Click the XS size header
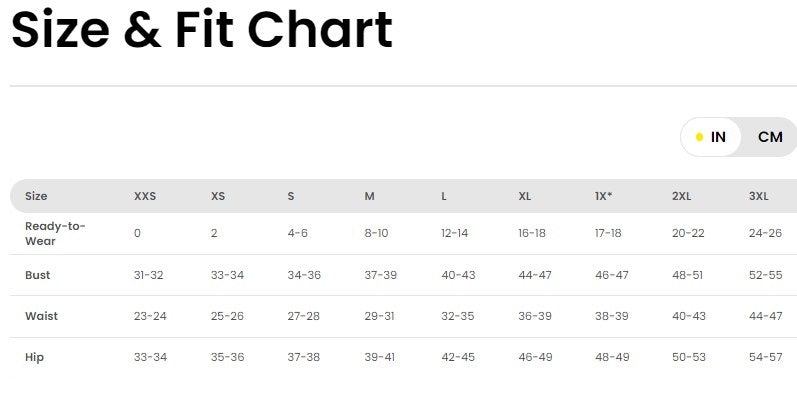This screenshot has height=408, width=797. click(x=218, y=196)
